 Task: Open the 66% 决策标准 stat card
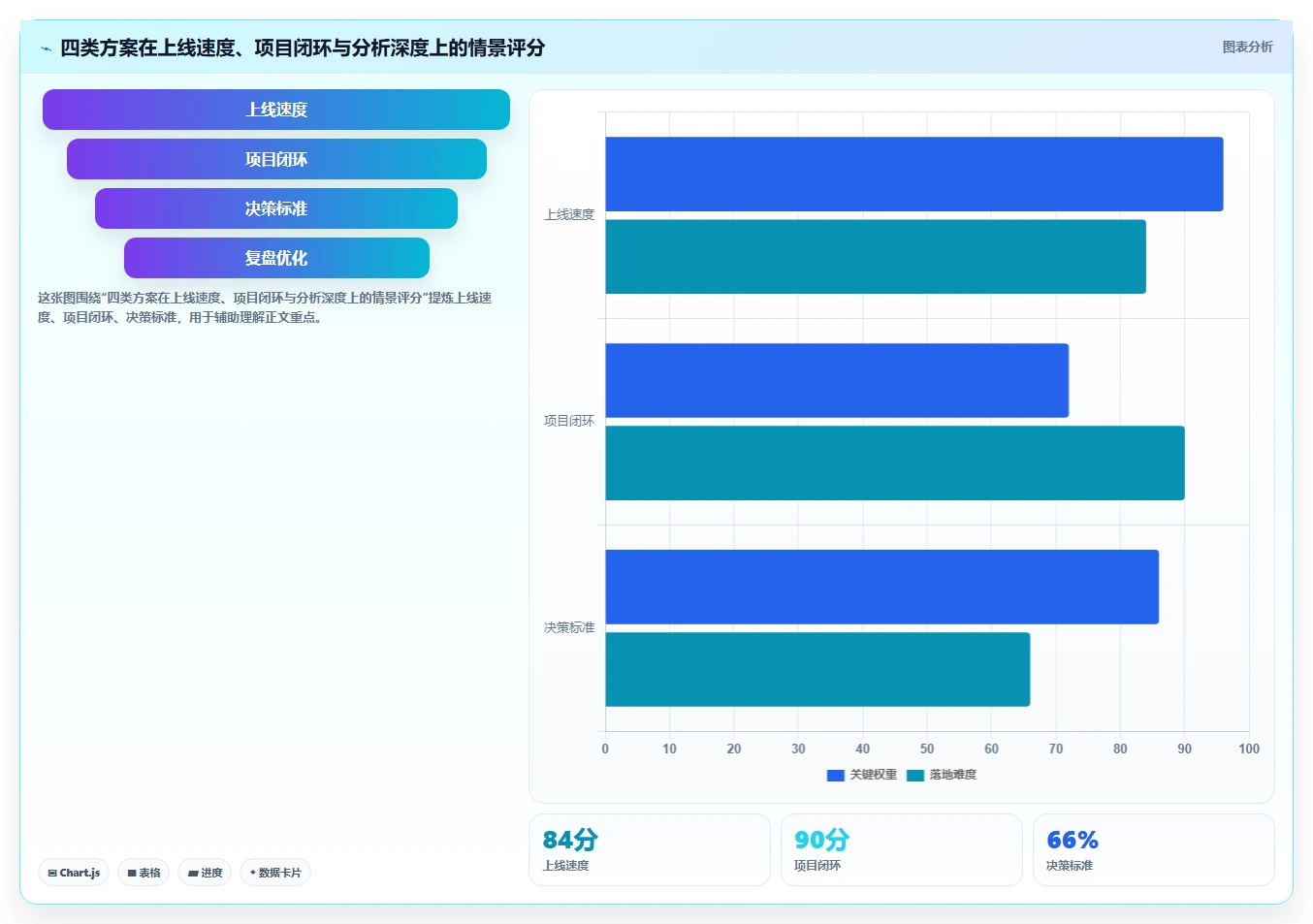1154,849
